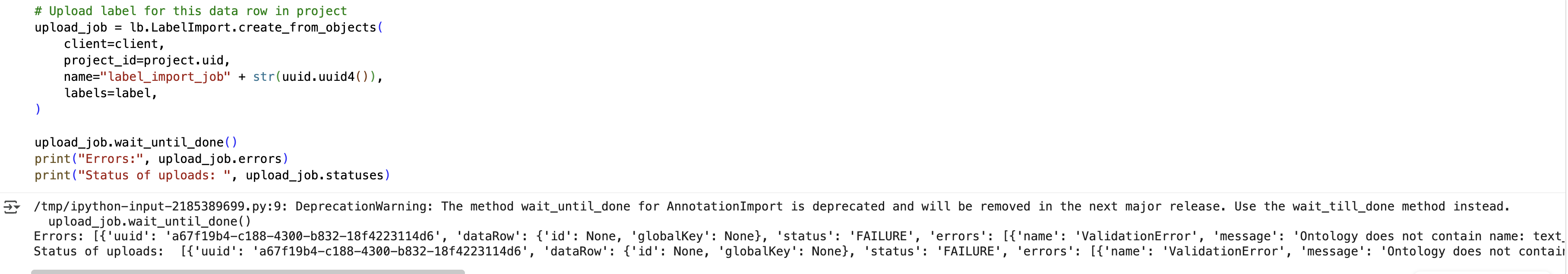Click the Status of uploads output line
1568x274 pixels.
[x=799, y=251]
